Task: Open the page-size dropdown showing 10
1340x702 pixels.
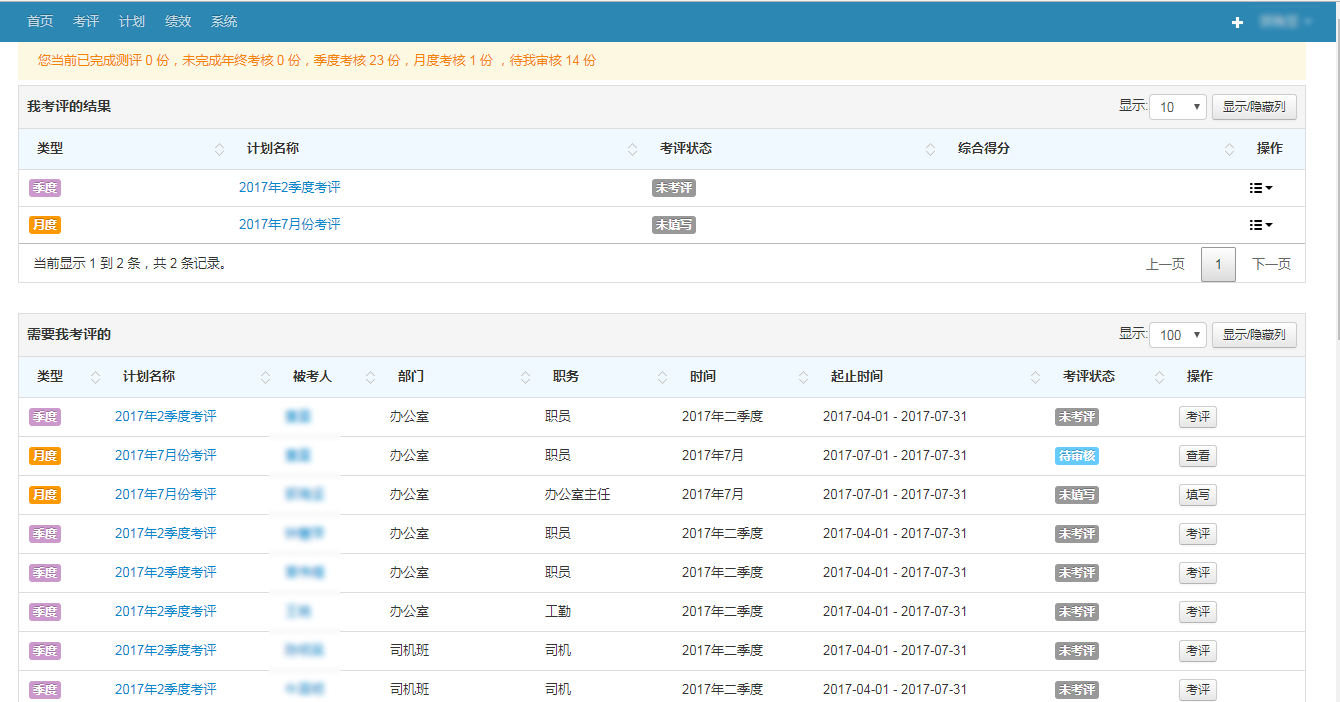Action: (x=1177, y=107)
